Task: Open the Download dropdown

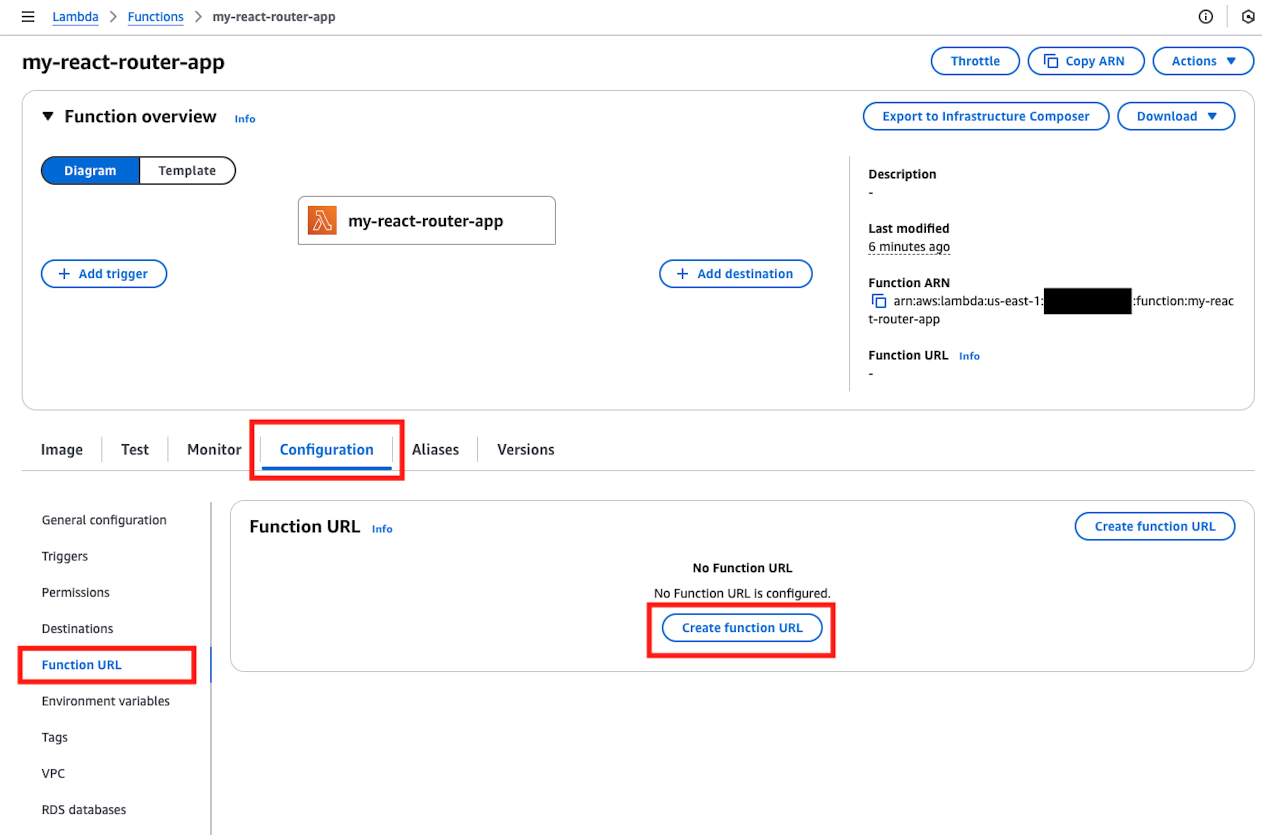Action: click(x=1176, y=116)
